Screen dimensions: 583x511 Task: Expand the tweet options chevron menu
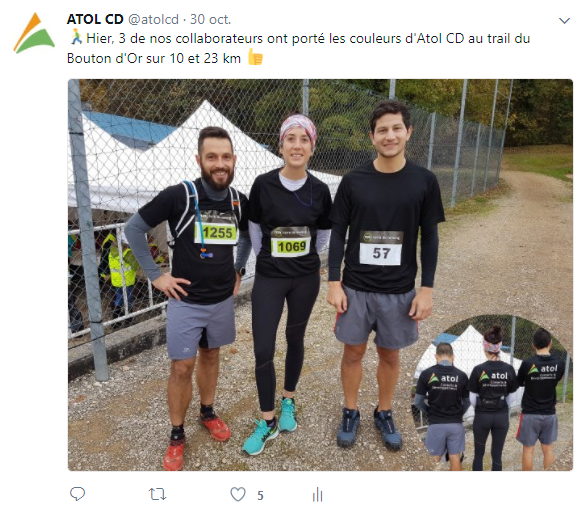point(564,21)
